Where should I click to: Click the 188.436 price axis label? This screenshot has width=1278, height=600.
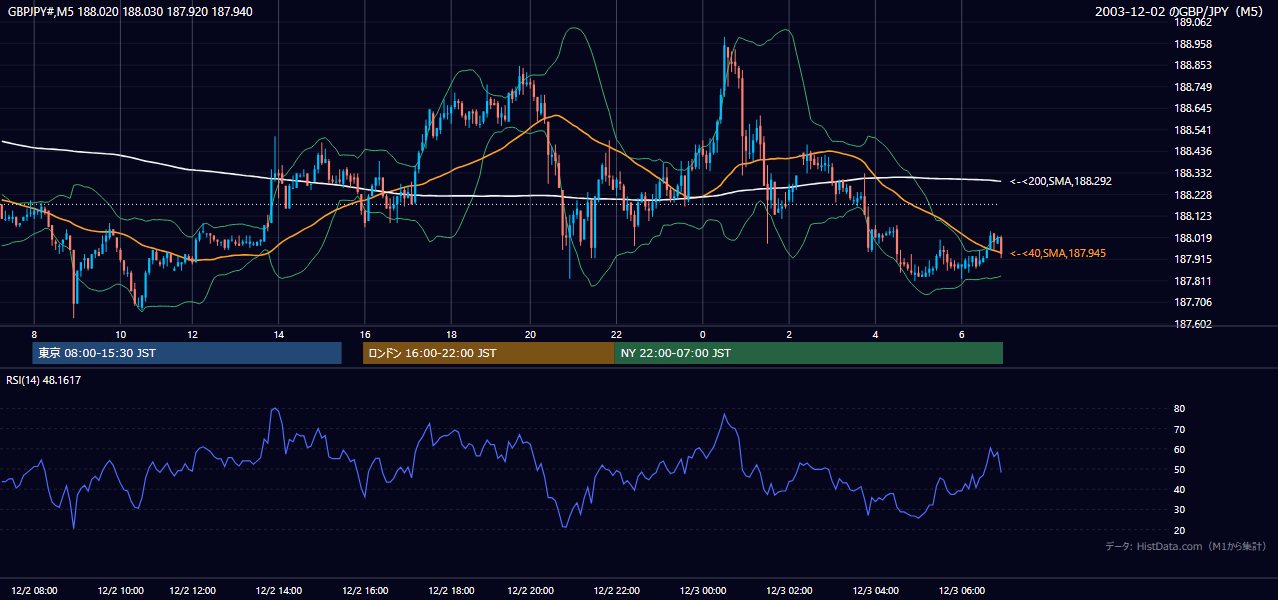click(x=1194, y=152)
